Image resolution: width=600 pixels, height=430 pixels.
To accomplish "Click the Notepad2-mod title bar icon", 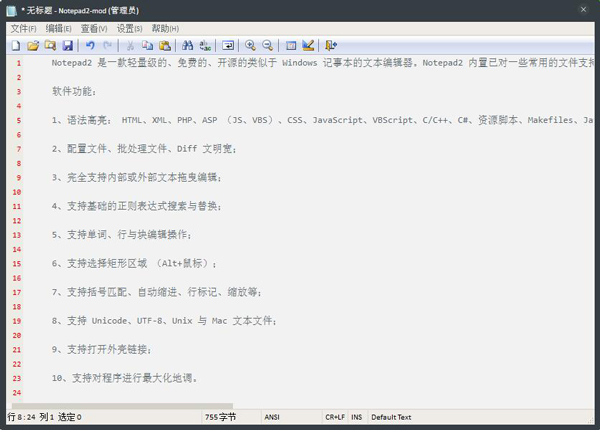I will coord(11,11).
